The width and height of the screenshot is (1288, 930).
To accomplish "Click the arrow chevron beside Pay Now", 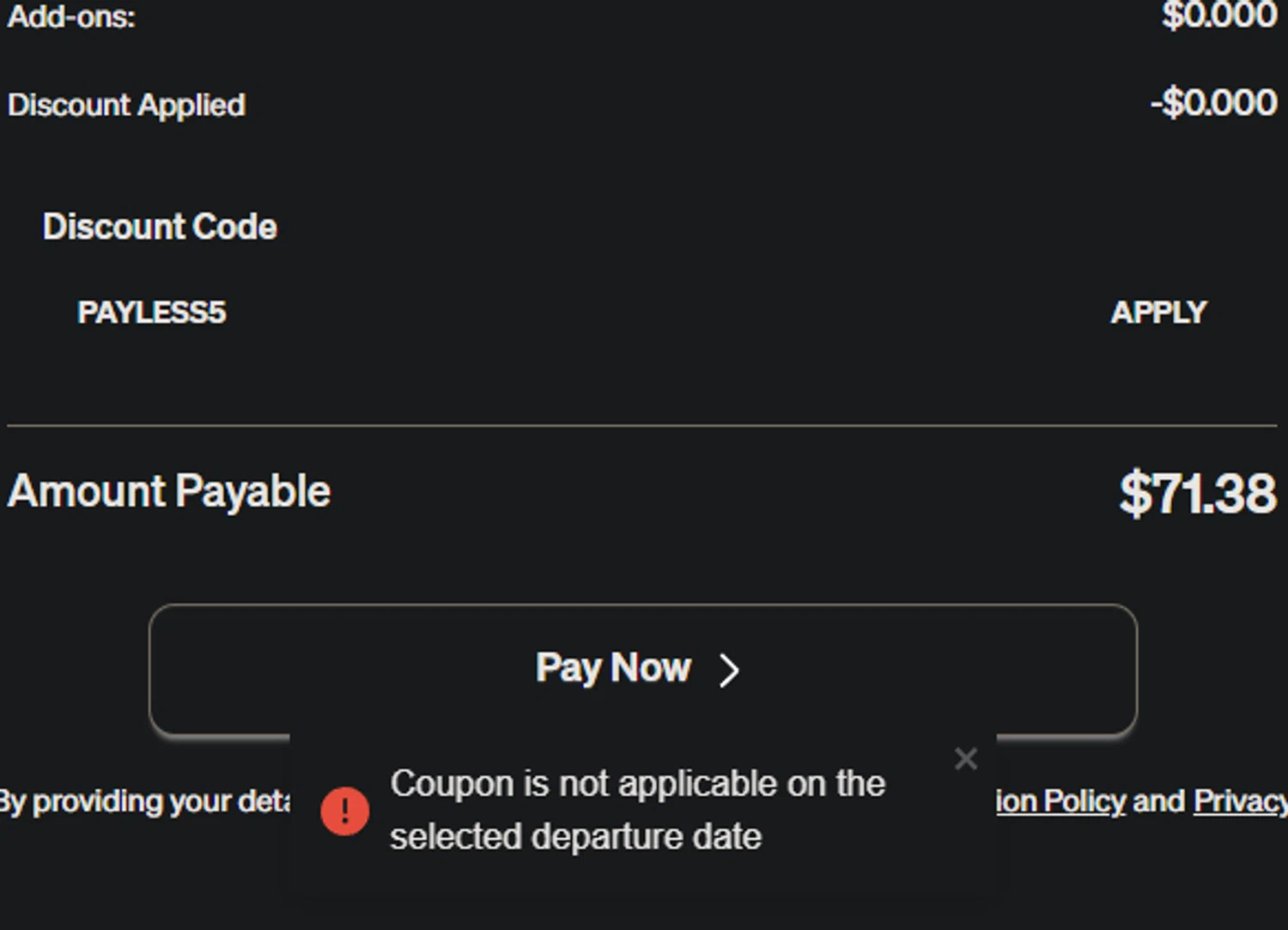I will (x=729, y=671).
